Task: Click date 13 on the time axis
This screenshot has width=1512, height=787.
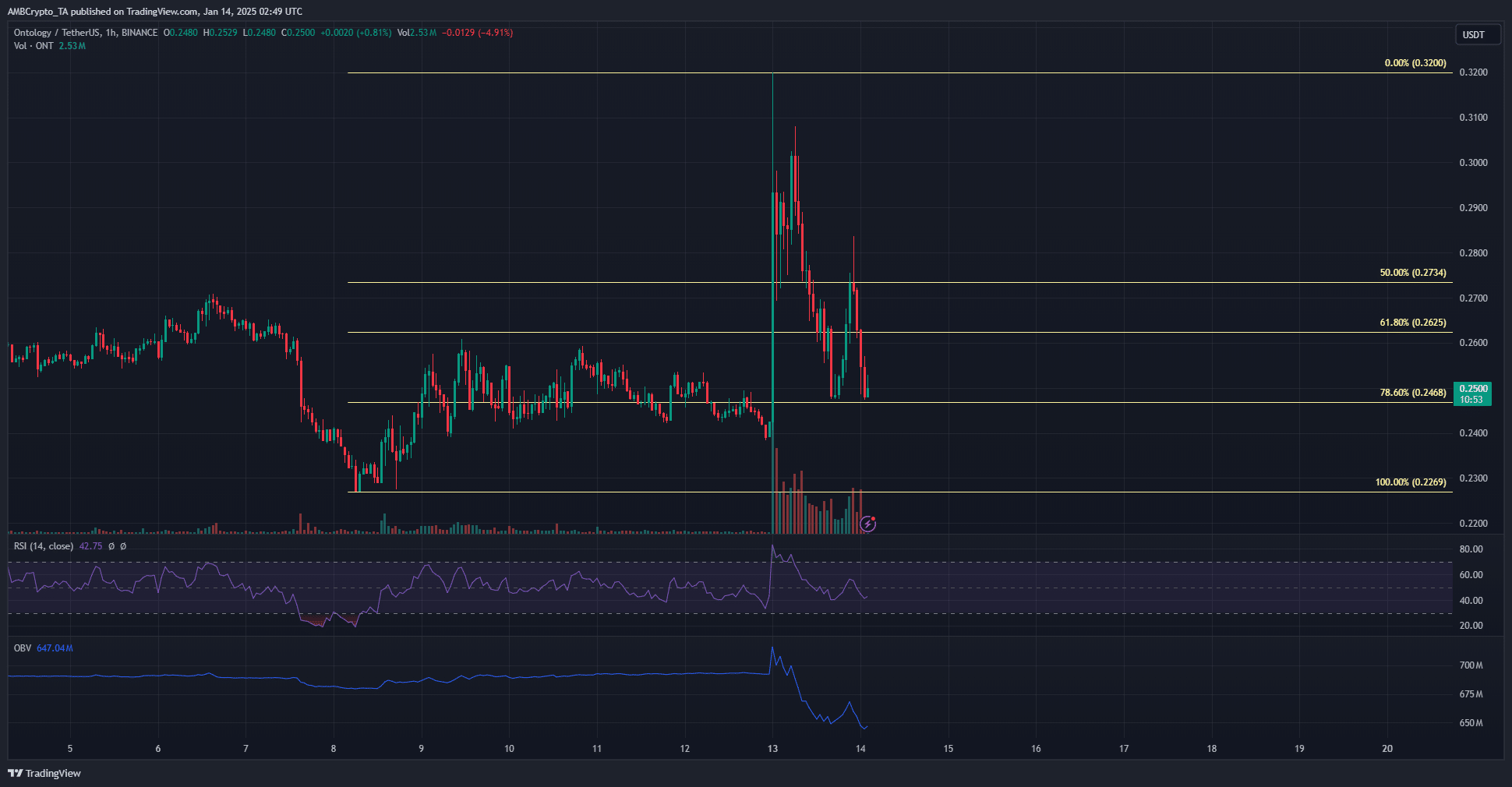Action: (772, 749)
